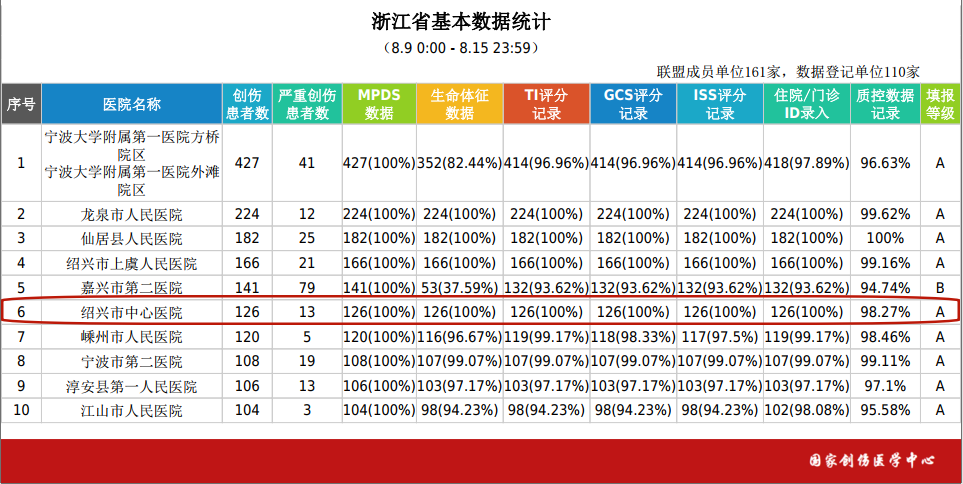The width and height of the screenshot is (963, 484).
Task: Select the 住院/门诊ID录入 column header
Action: (806, 104)
